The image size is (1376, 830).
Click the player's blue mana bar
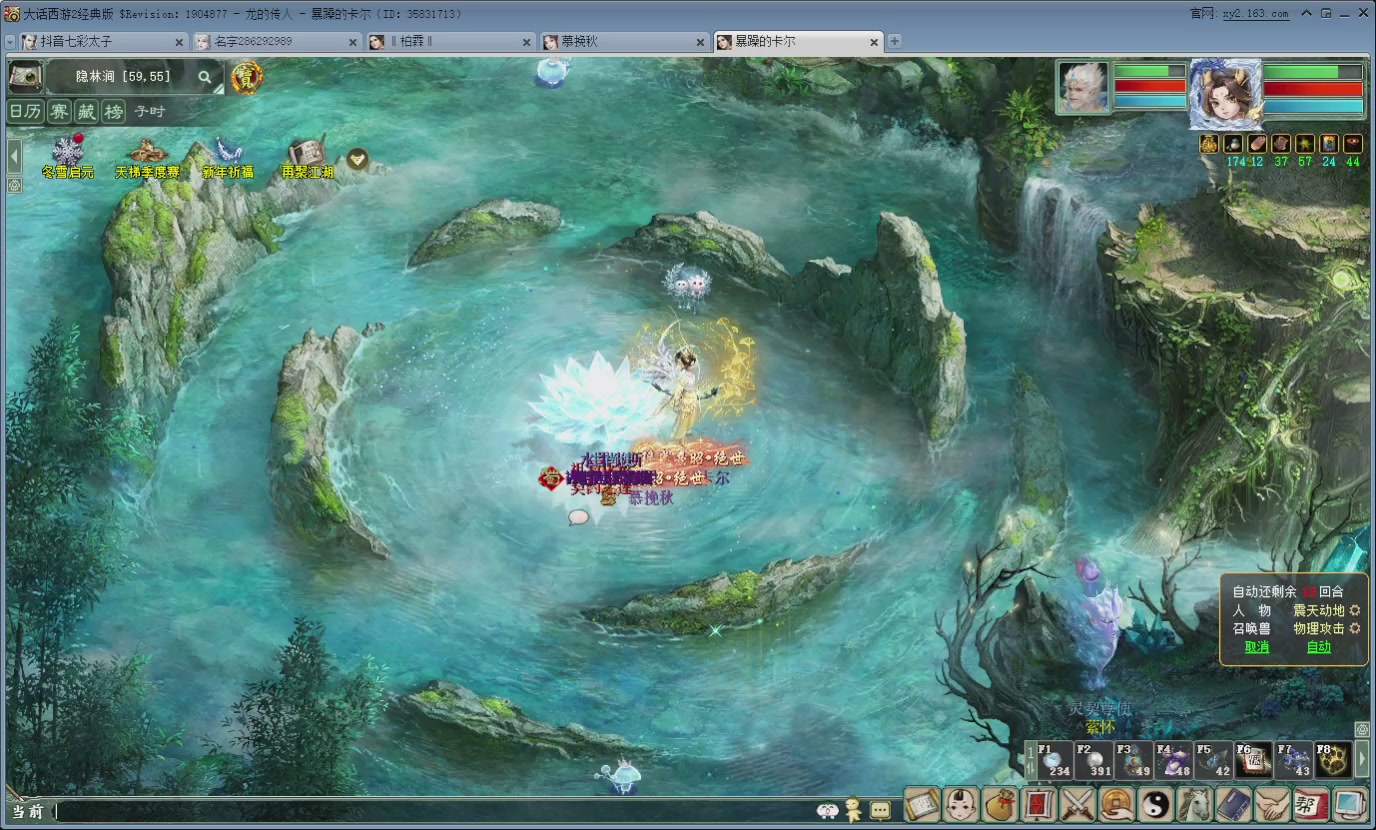pyautogui.click(x=1312, y=106)
